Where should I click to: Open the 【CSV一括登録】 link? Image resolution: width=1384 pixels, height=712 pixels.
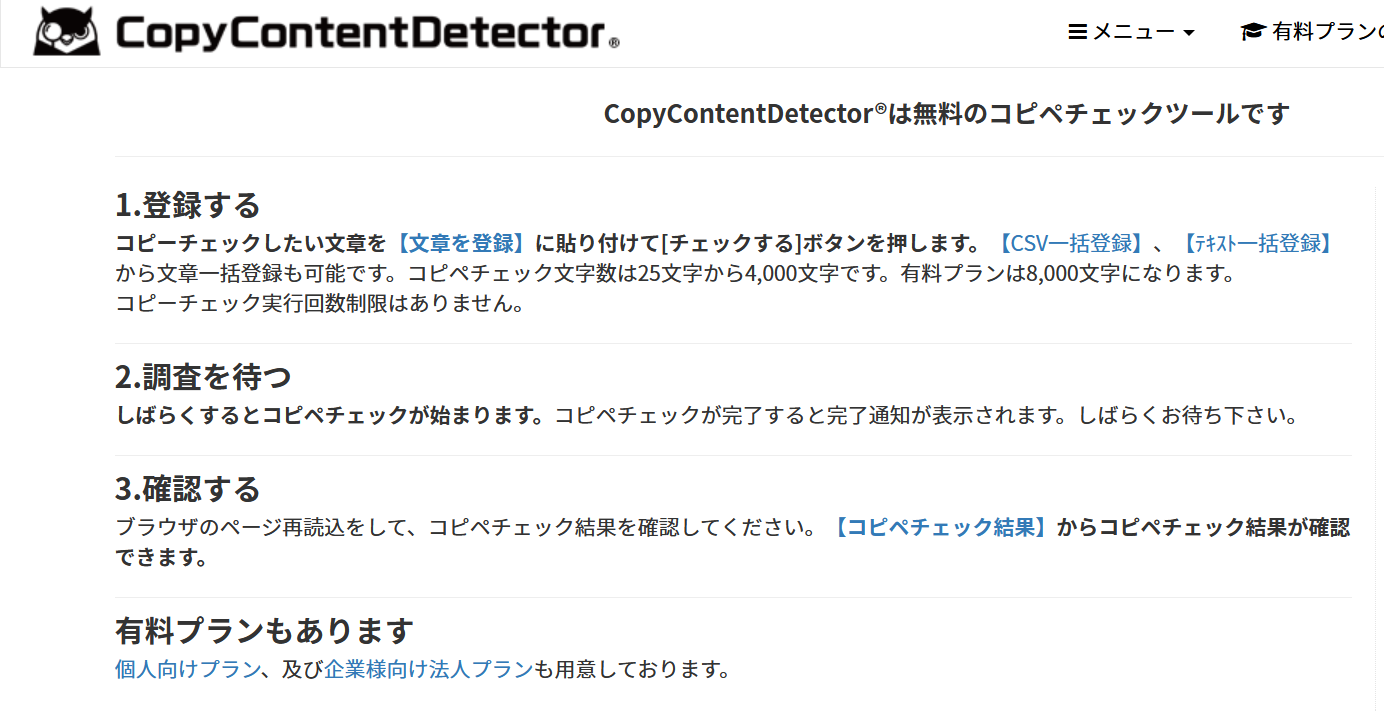(1071, 243)
